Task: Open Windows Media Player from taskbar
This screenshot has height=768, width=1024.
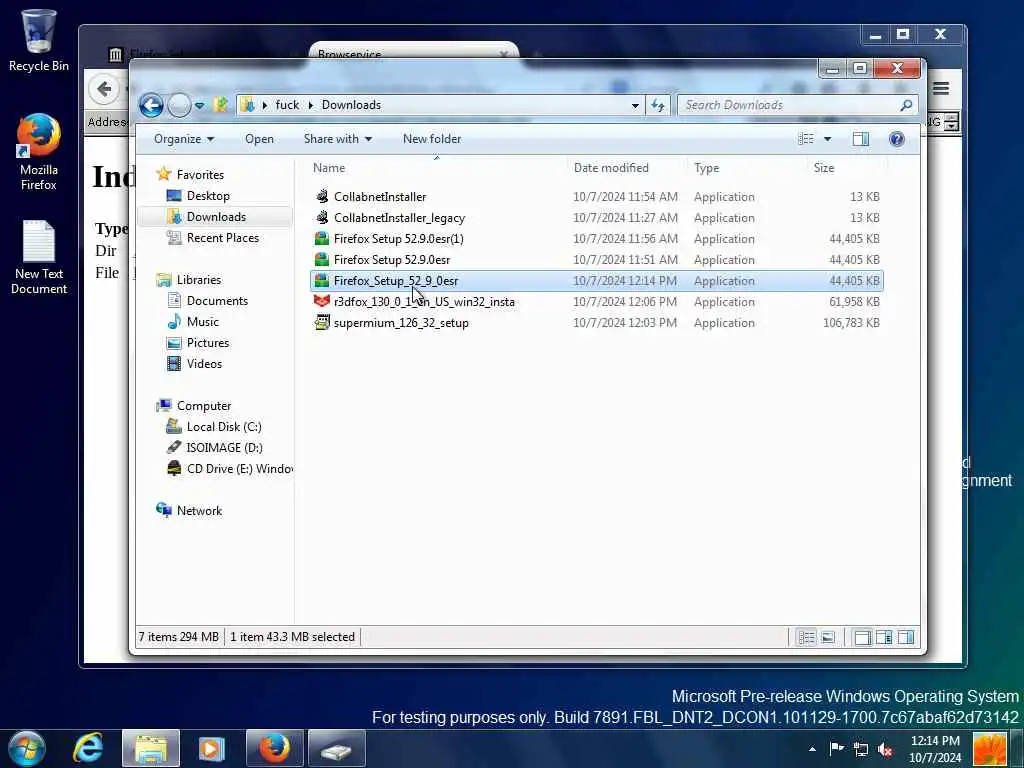Action: 212,748
